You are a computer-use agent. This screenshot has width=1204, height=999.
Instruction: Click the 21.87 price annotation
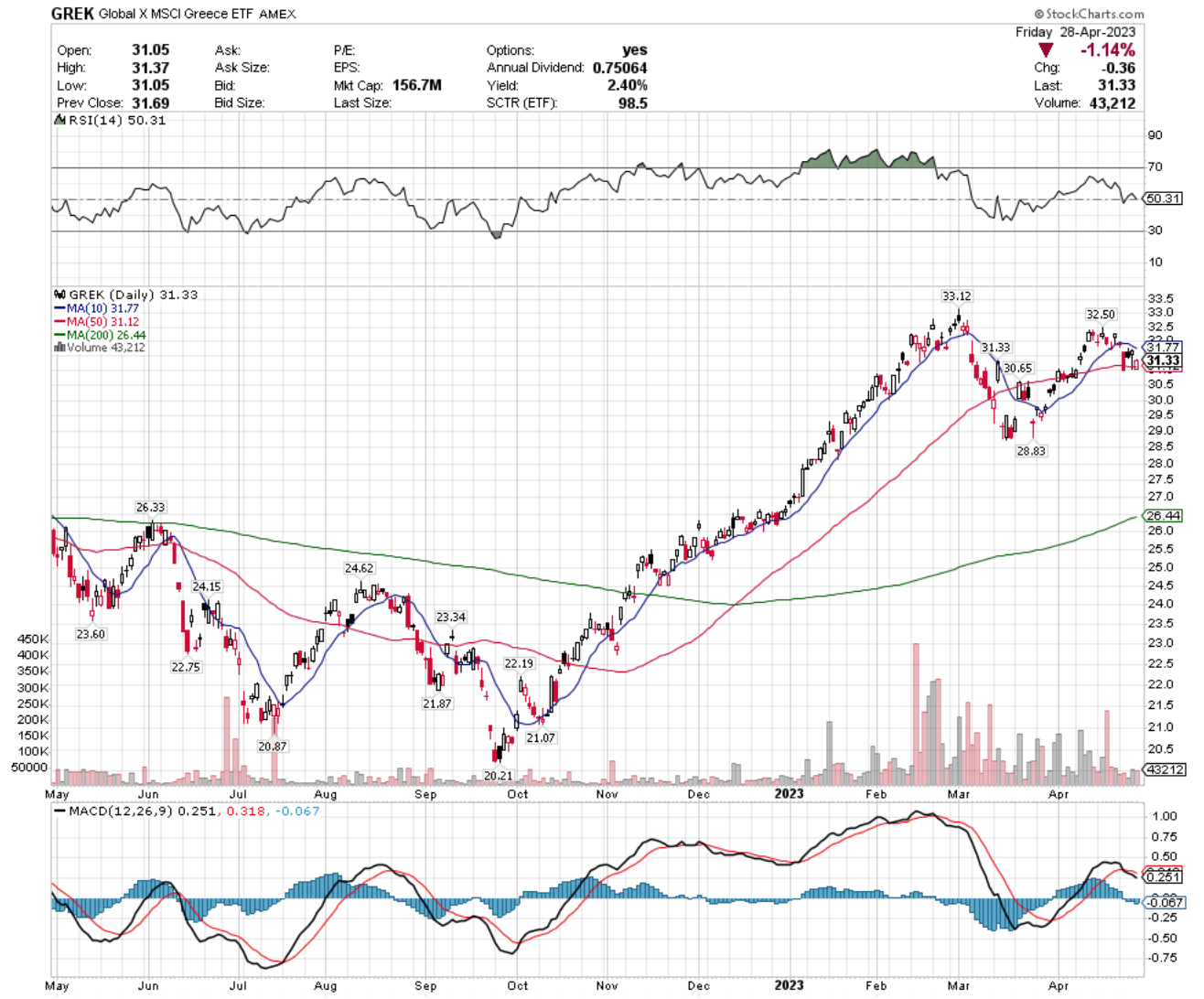[437, 704]
